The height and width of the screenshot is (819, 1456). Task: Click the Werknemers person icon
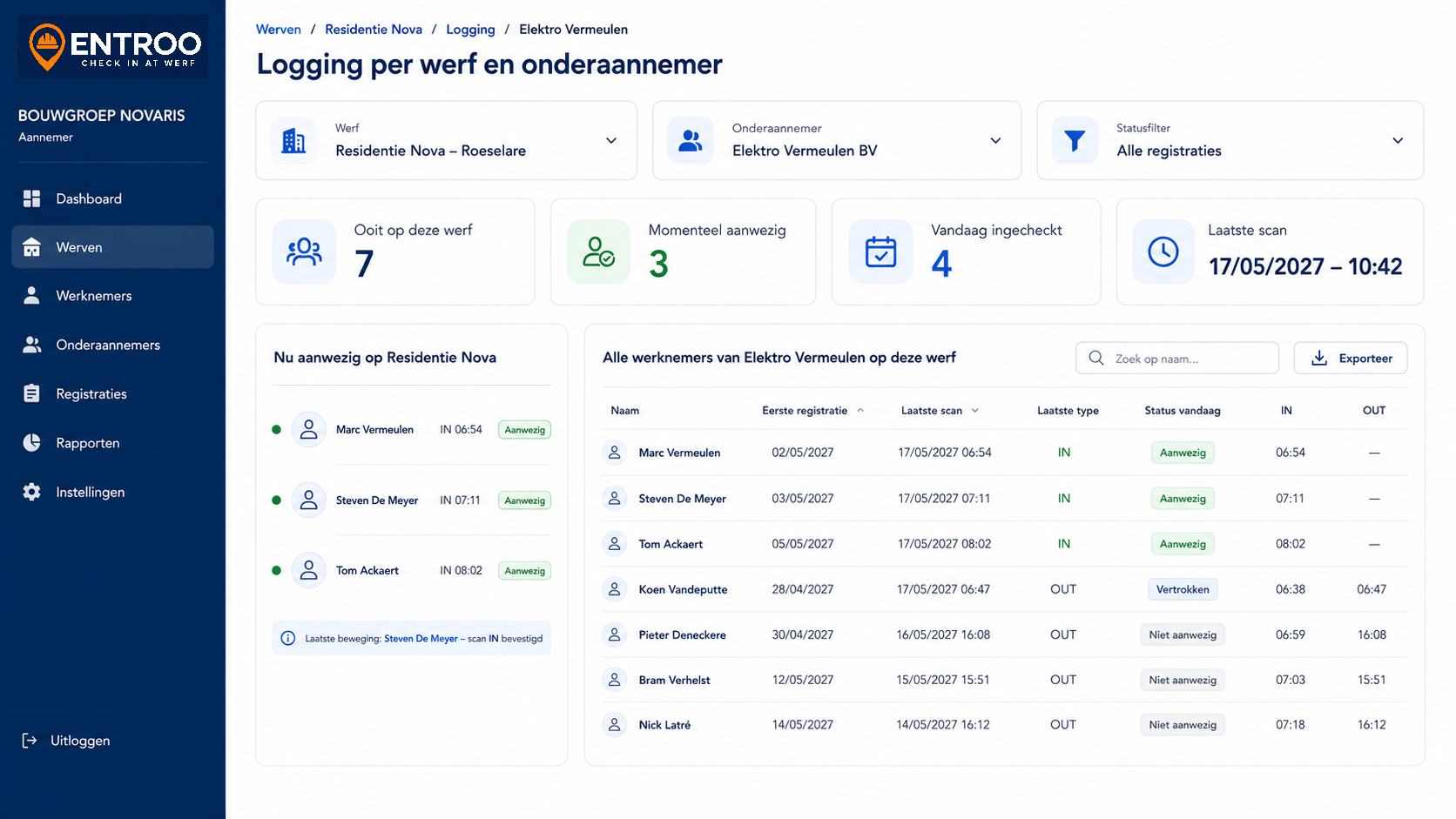32,296
